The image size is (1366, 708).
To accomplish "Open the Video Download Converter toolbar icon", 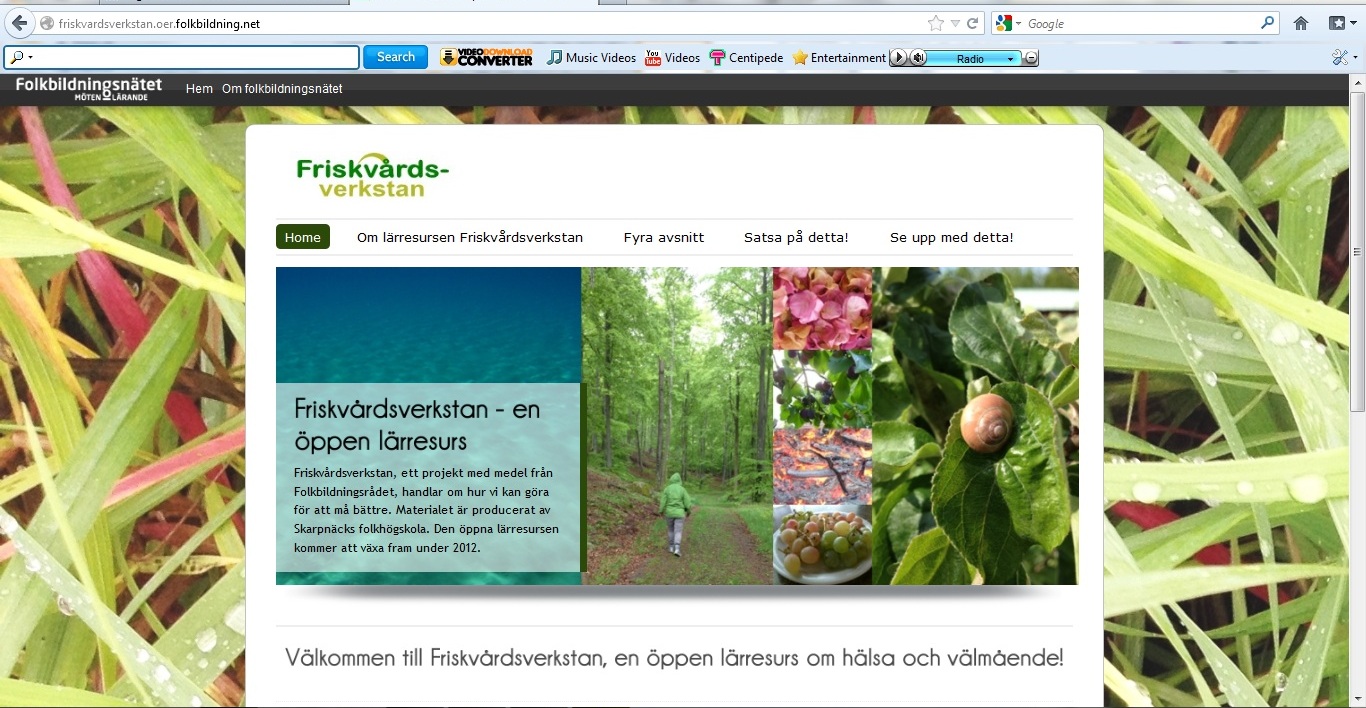I will click(x=486, y=58).
